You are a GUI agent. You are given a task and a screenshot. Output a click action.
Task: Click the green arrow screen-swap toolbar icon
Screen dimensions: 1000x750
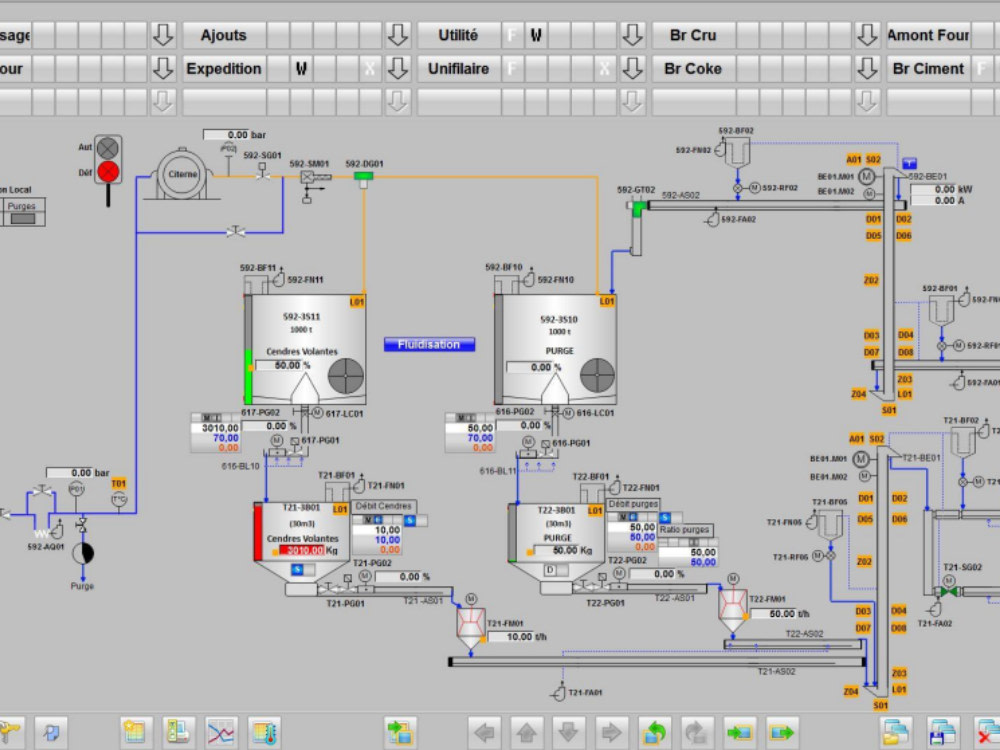coord(400,732)
